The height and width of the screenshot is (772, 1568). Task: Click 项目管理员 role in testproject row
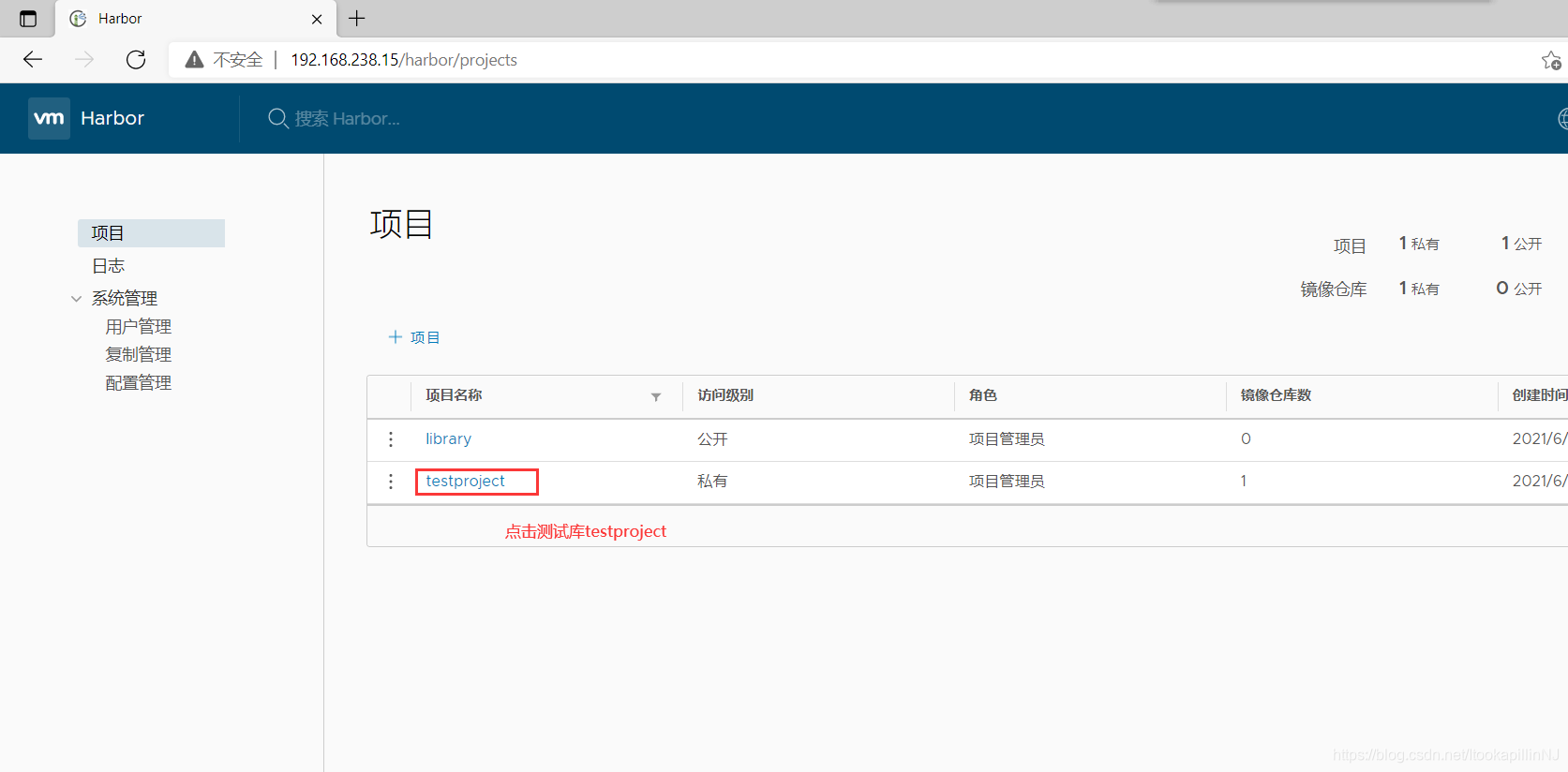1007,482
